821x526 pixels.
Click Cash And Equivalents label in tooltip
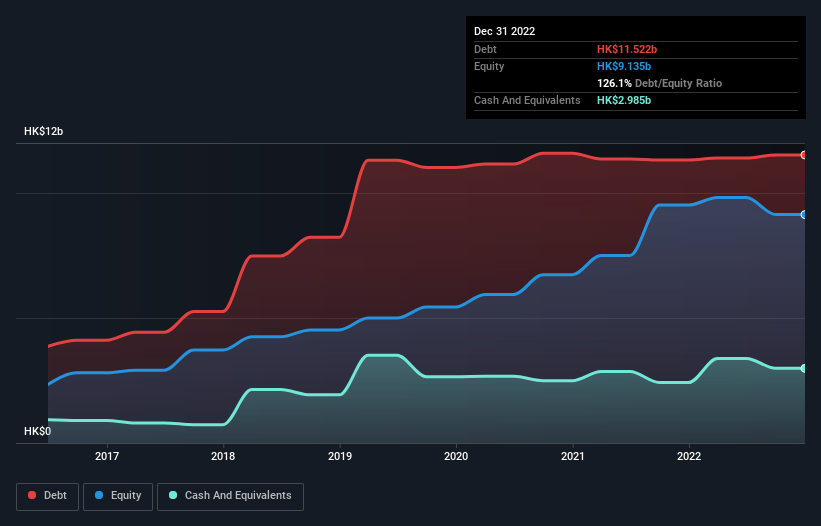527,100
